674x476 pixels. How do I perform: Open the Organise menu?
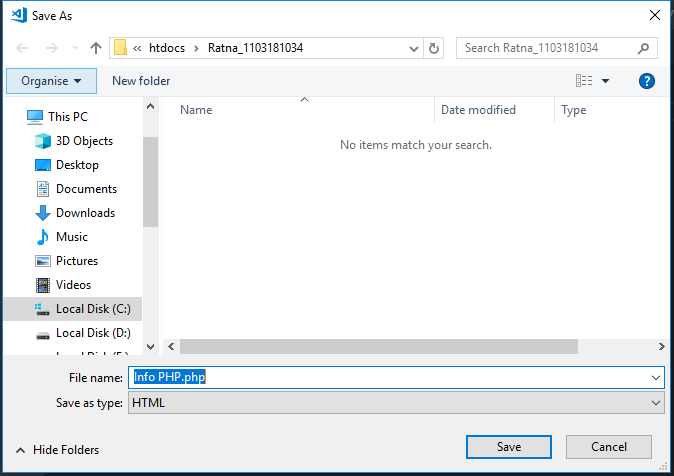point(51,81)
